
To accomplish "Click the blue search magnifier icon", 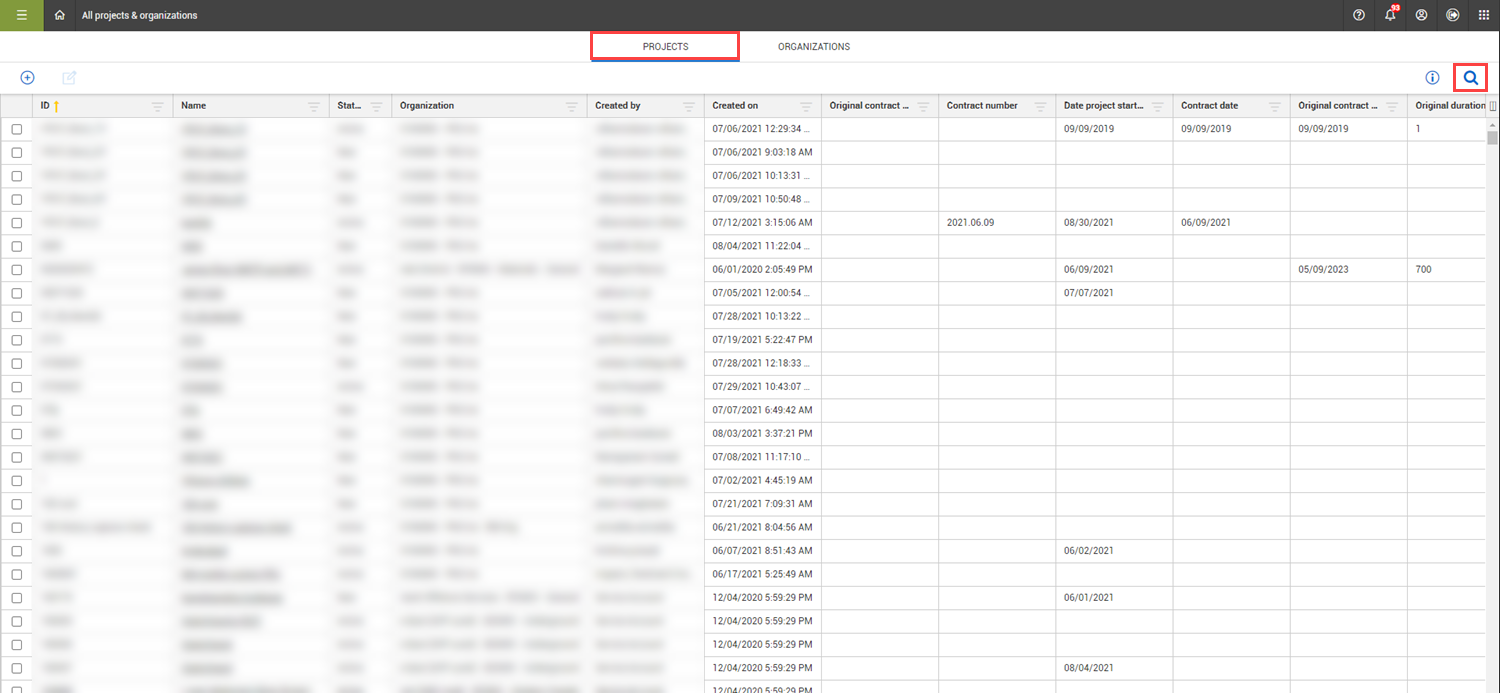I will point(1470,77).
